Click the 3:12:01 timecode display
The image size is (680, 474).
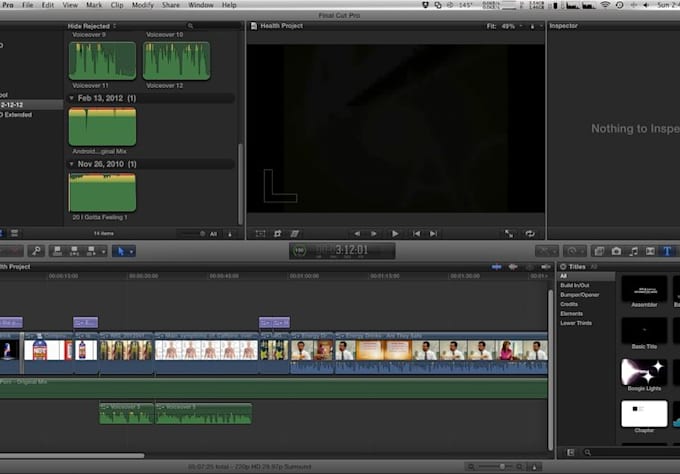point(351,250)
